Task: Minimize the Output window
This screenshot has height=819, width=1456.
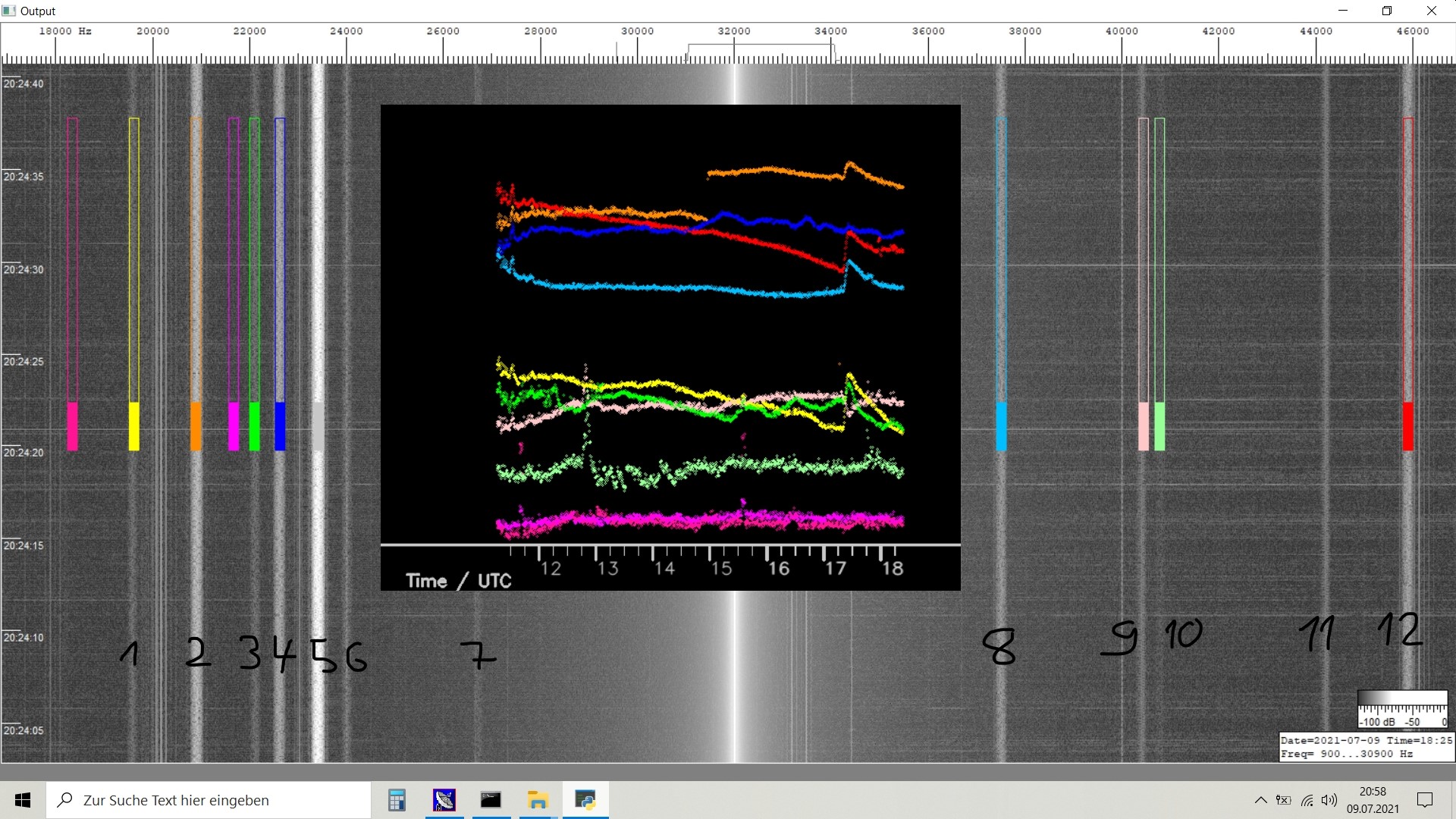Action: coord(1343,11)
